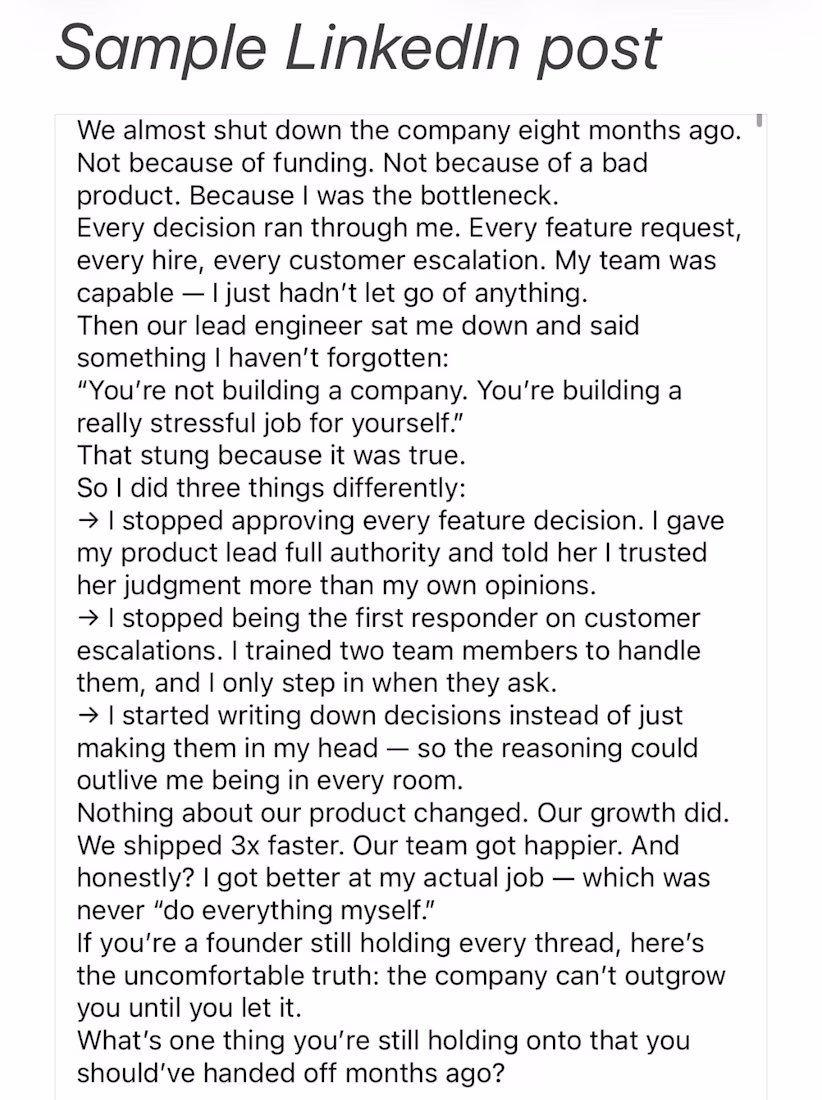
Task: Click the arrow bullet before "I stopped being"
Action: pos(88,618)
